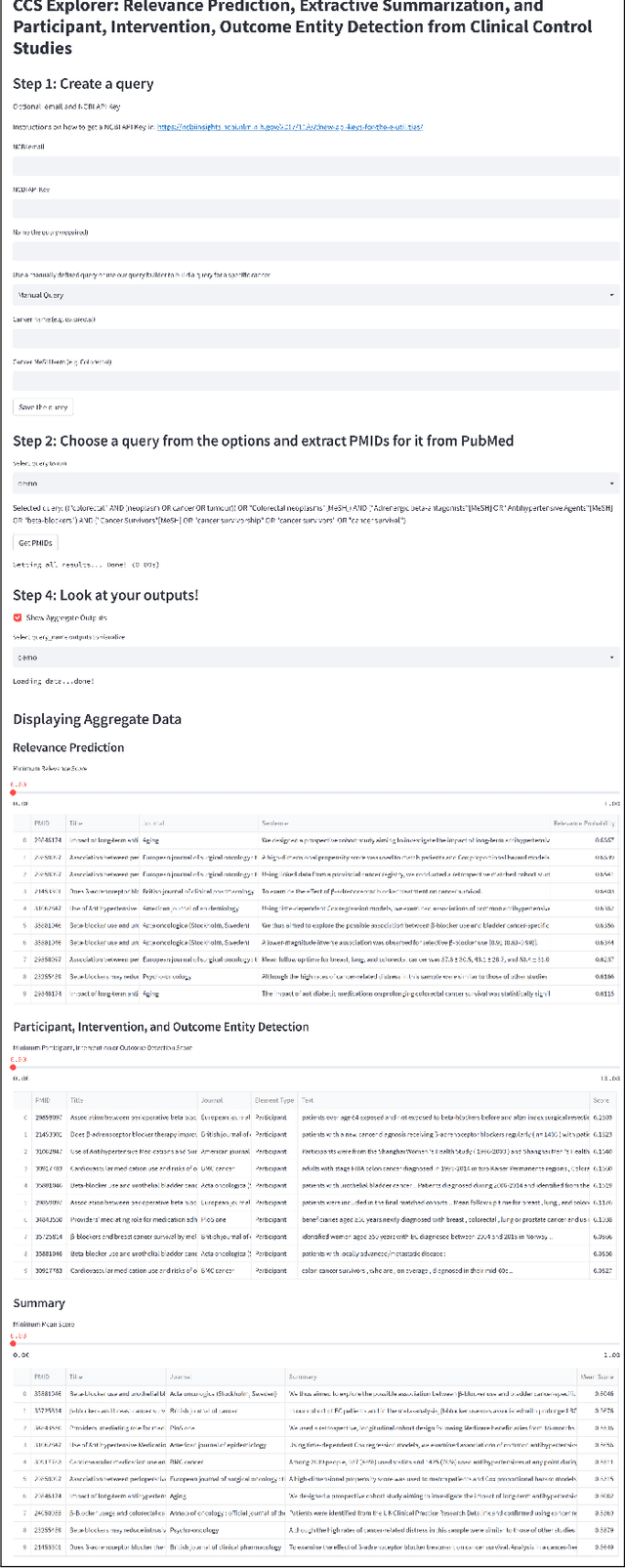Viewport: 625px width, 1568px height.
Task: Click the NCBI email input field
Action: (x=312, y=166)
